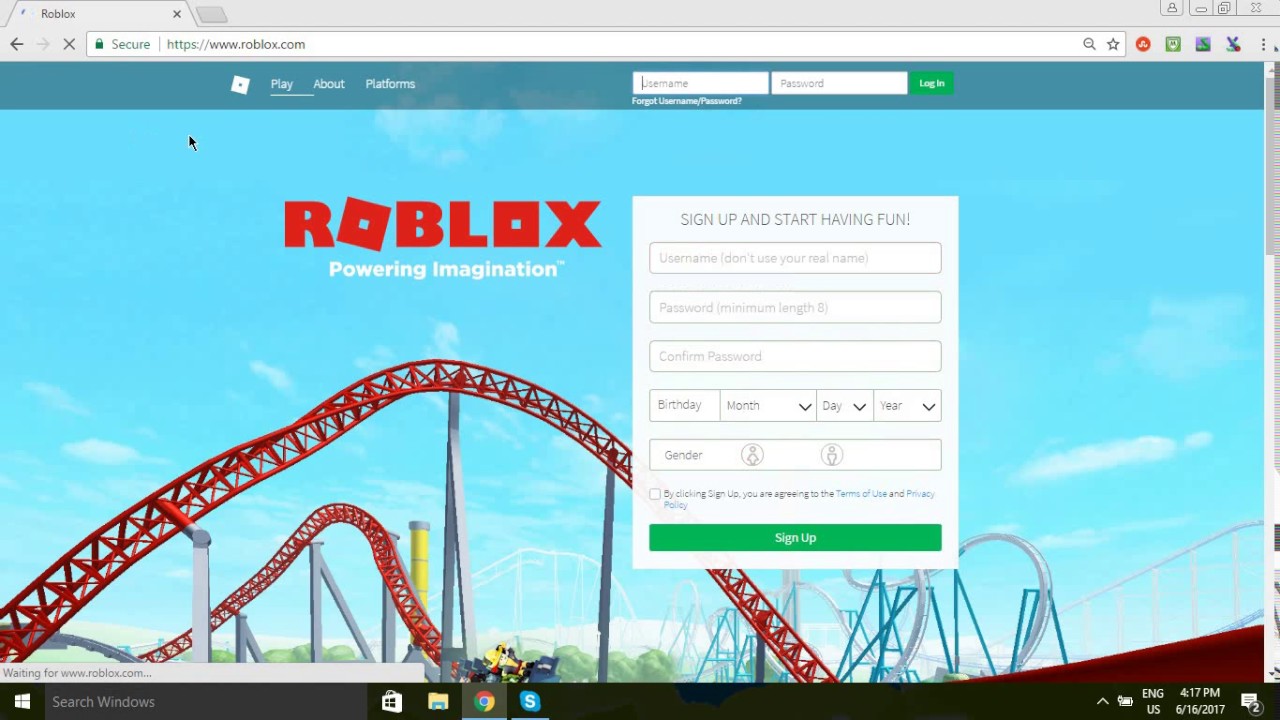Click the zoom indicator in address bar

1089,44
